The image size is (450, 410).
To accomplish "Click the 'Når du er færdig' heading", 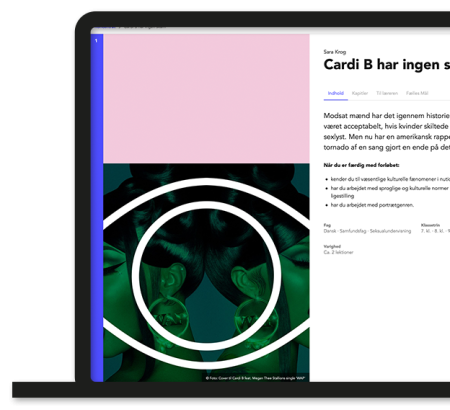I will pos(361,165).
